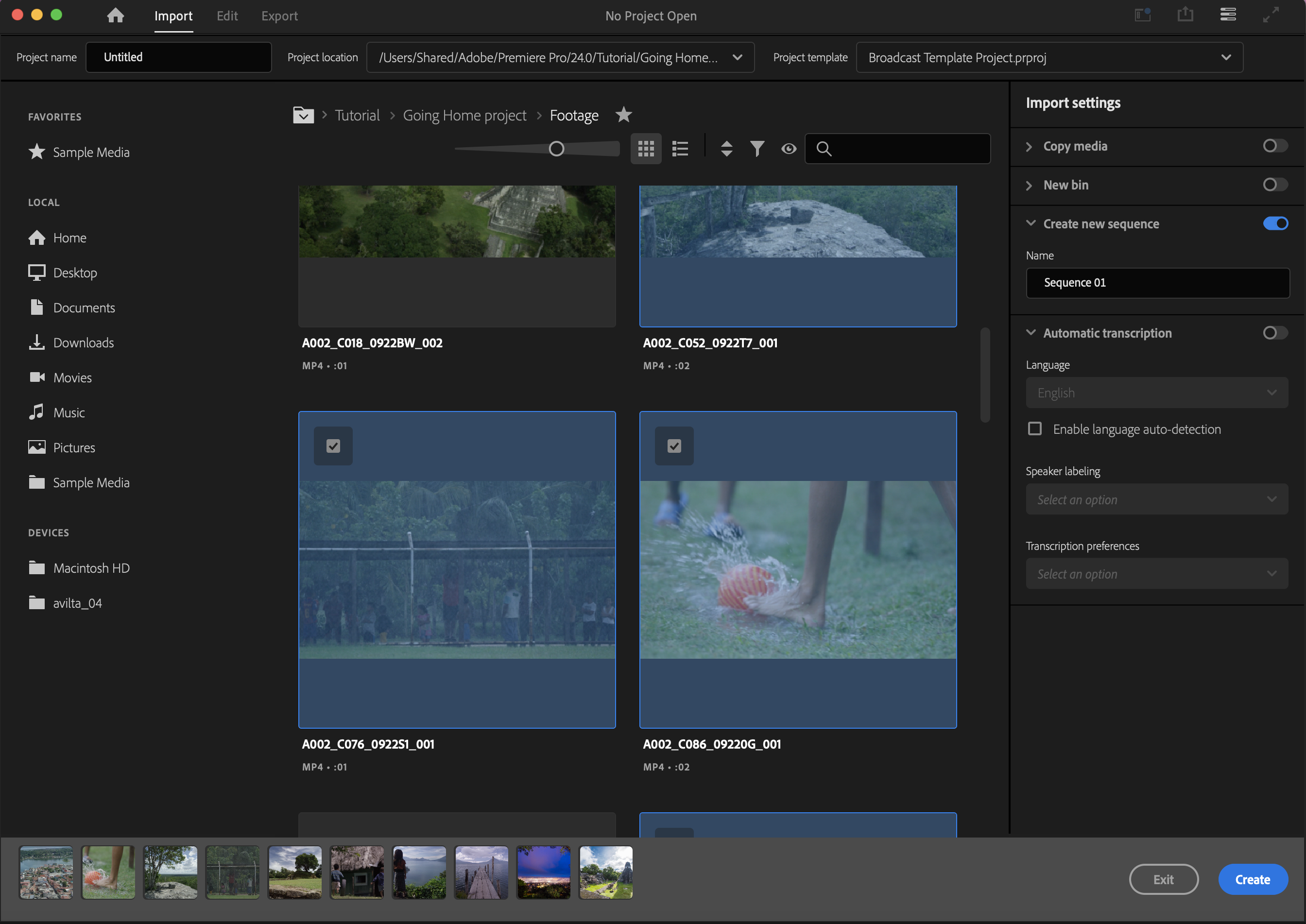Click the Home icon in top bar

[x=116, y=16]
